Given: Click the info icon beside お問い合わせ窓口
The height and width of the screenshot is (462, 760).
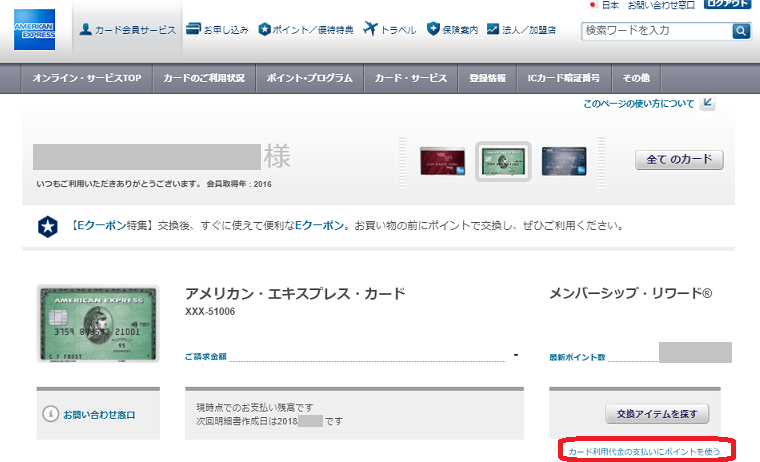Looking at the screenshot, I should pos(50,414).
